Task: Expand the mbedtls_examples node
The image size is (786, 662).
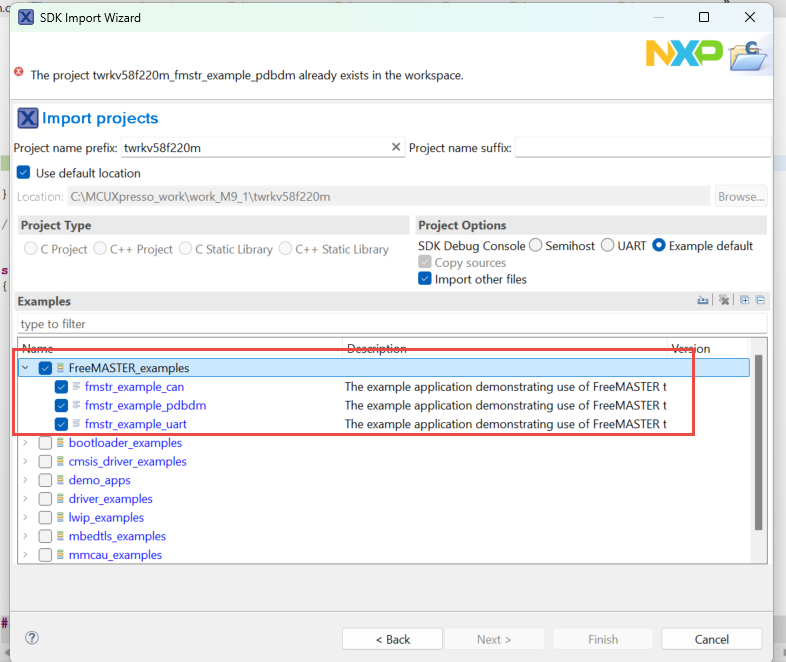Action: [x=25, y=536]
